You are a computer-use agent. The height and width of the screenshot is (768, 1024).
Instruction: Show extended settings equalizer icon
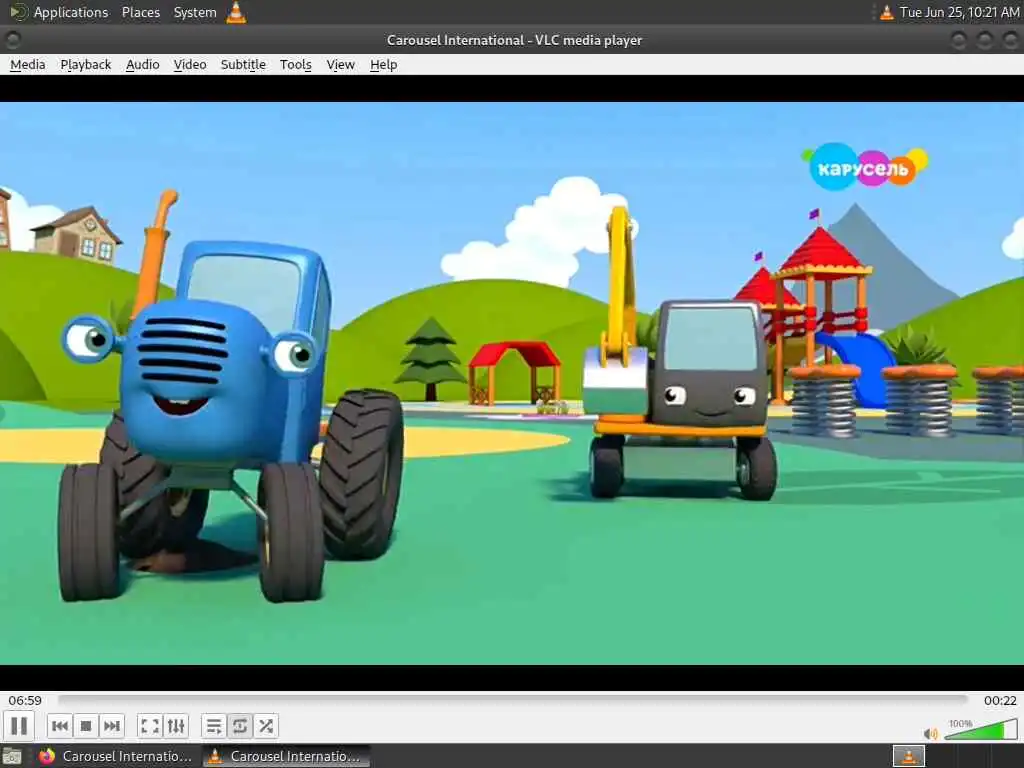point(176,726)
